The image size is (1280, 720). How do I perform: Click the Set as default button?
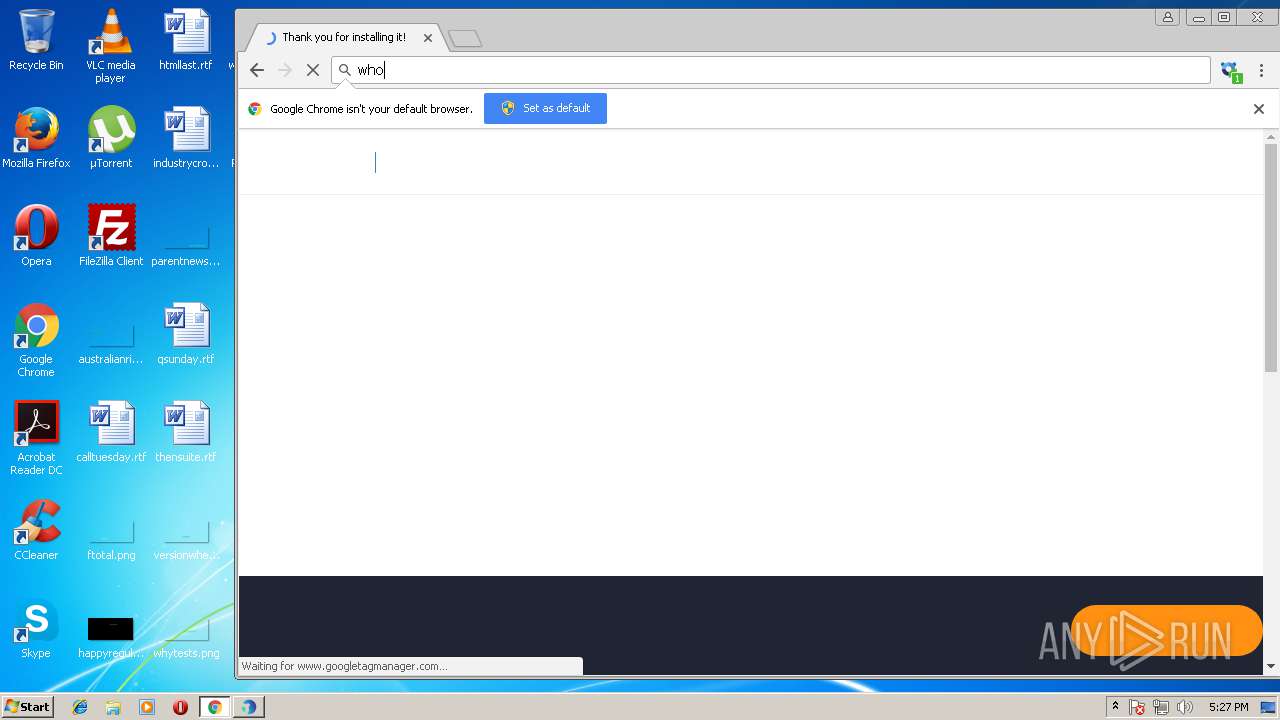(x=545, y=108)
